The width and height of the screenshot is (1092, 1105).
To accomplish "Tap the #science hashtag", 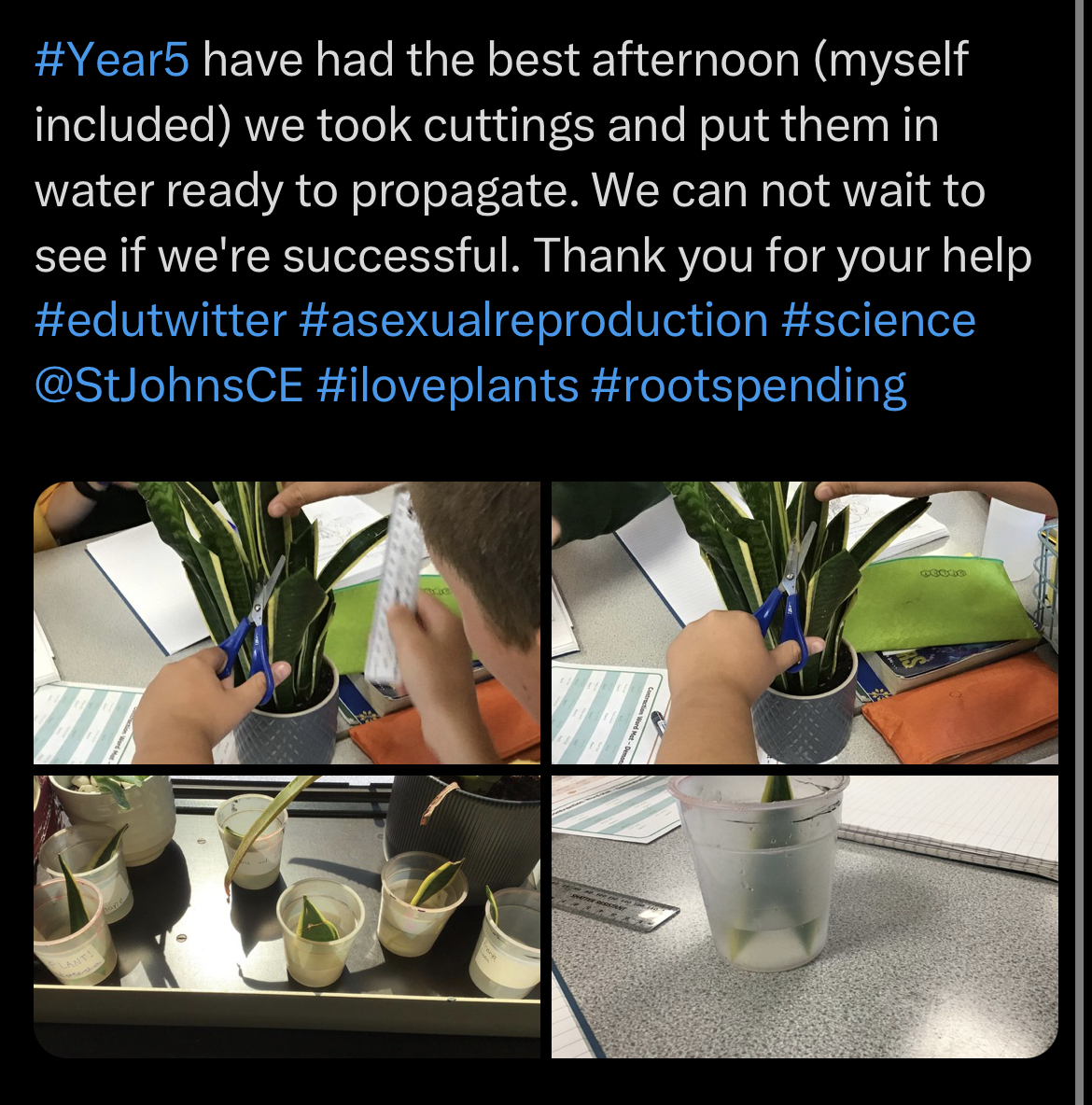I will (x=878, y=321).
